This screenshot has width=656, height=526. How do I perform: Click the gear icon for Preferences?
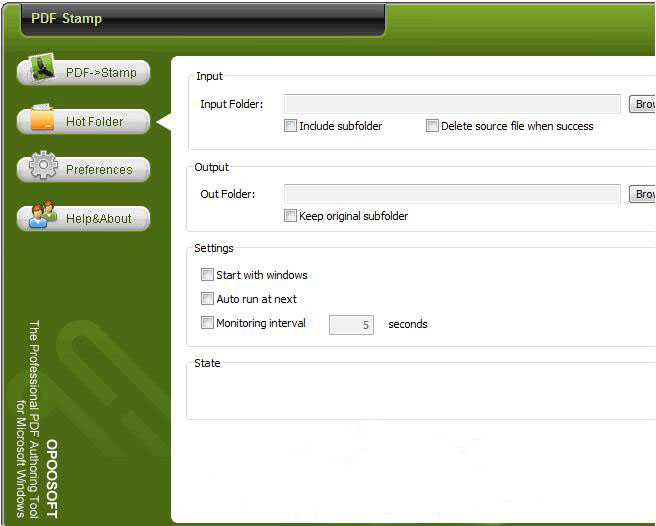43,167
